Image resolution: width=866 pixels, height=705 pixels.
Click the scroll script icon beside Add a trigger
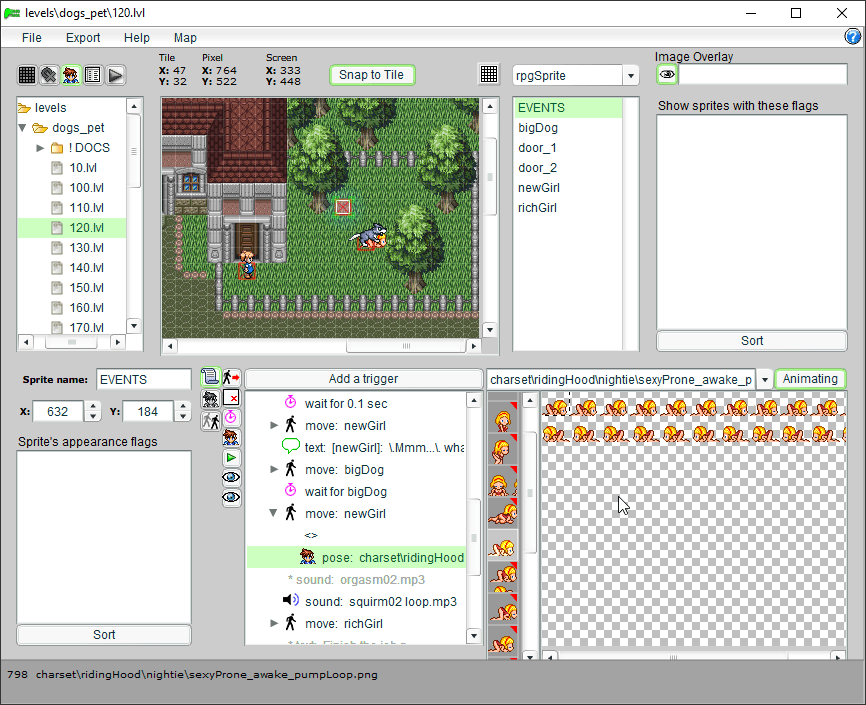(210, 377)
